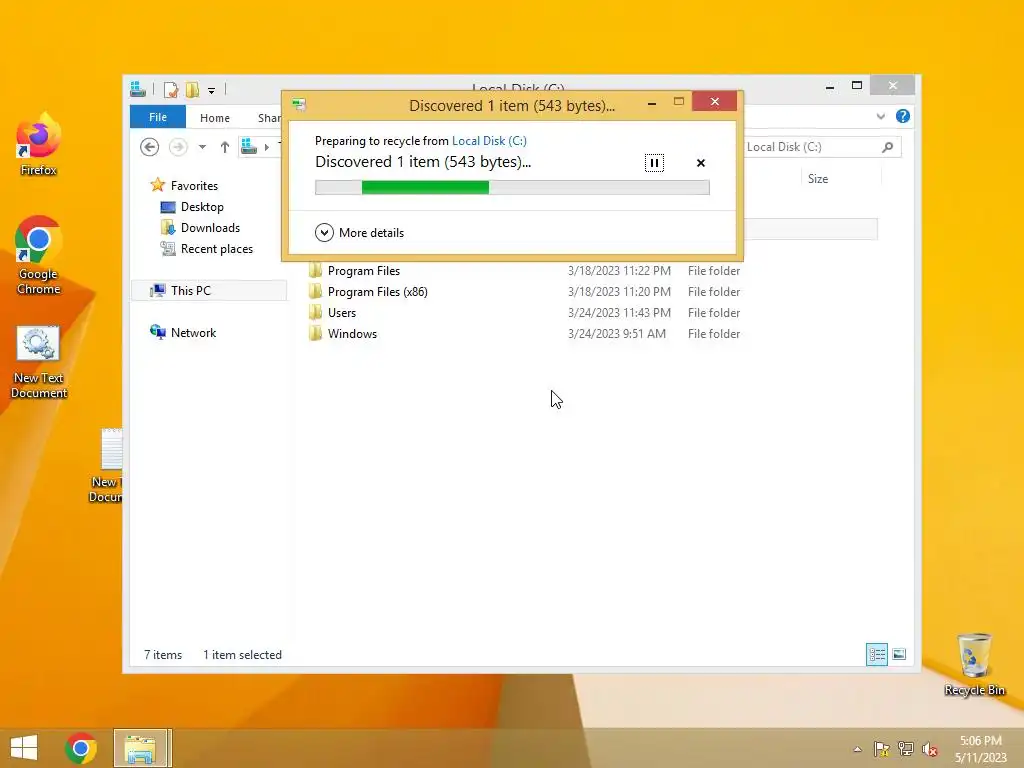Pause the recycle operation
The width and height of the screenshot is (1024, 768).
(x=654, y=163)
